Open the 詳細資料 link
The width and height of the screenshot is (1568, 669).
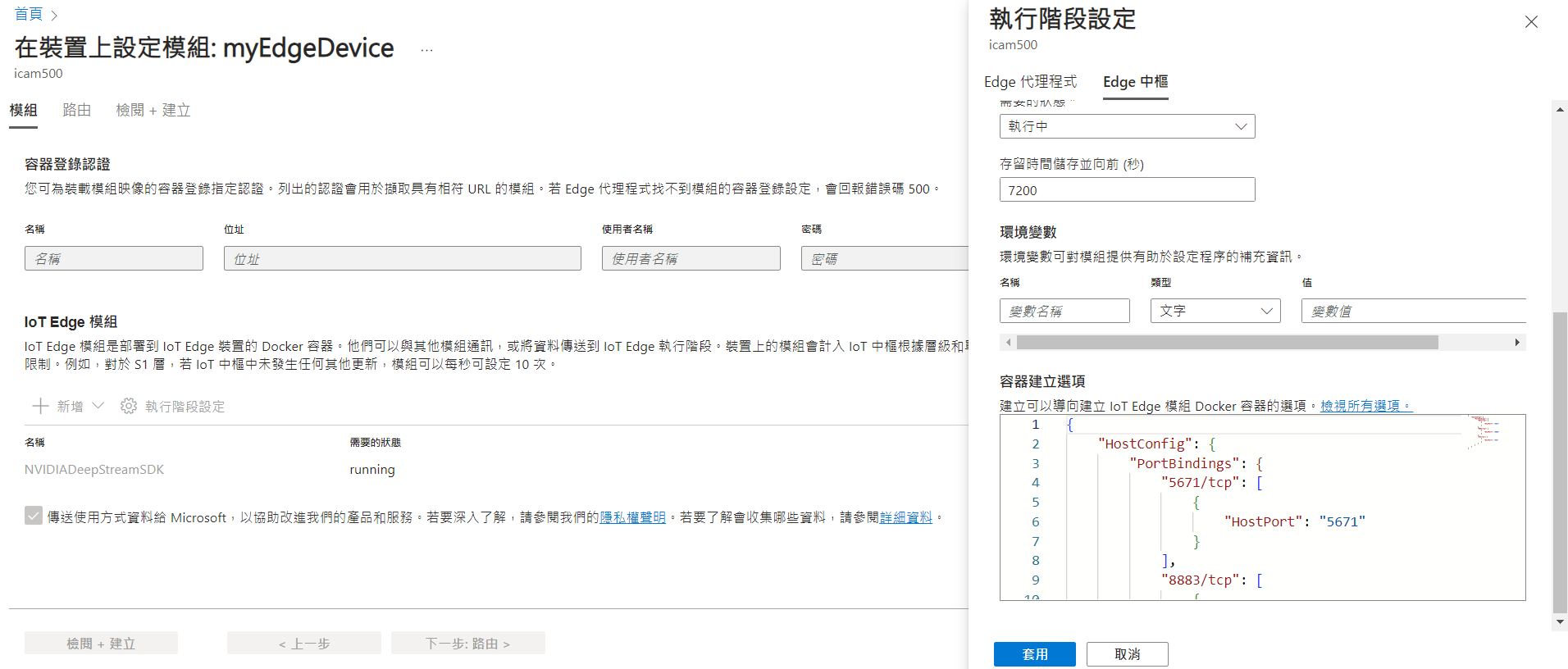(905, 517)
